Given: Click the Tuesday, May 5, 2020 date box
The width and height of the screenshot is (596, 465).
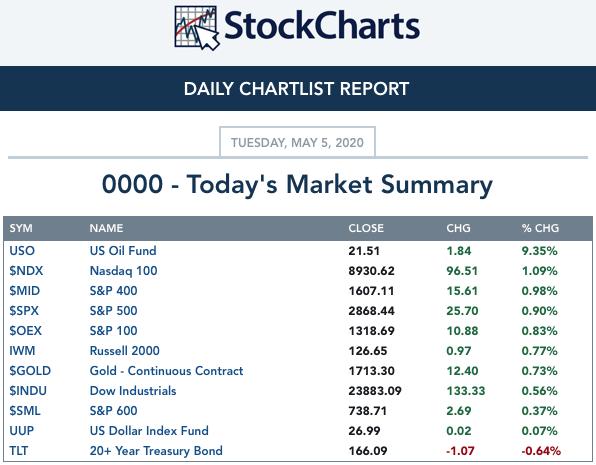Looking at the screenshot, I should coord(297,142).
